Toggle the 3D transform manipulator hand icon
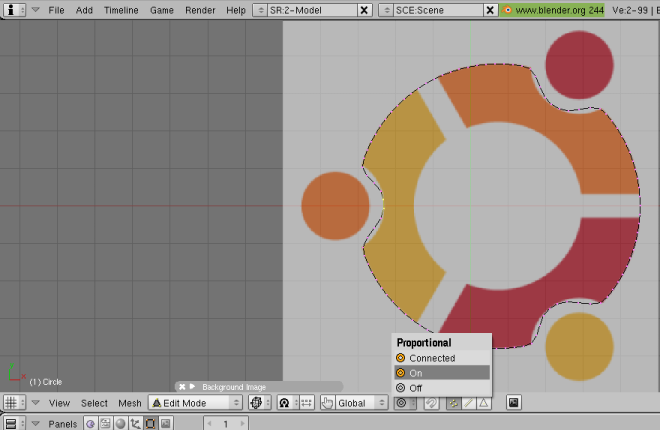 [327, 403]
